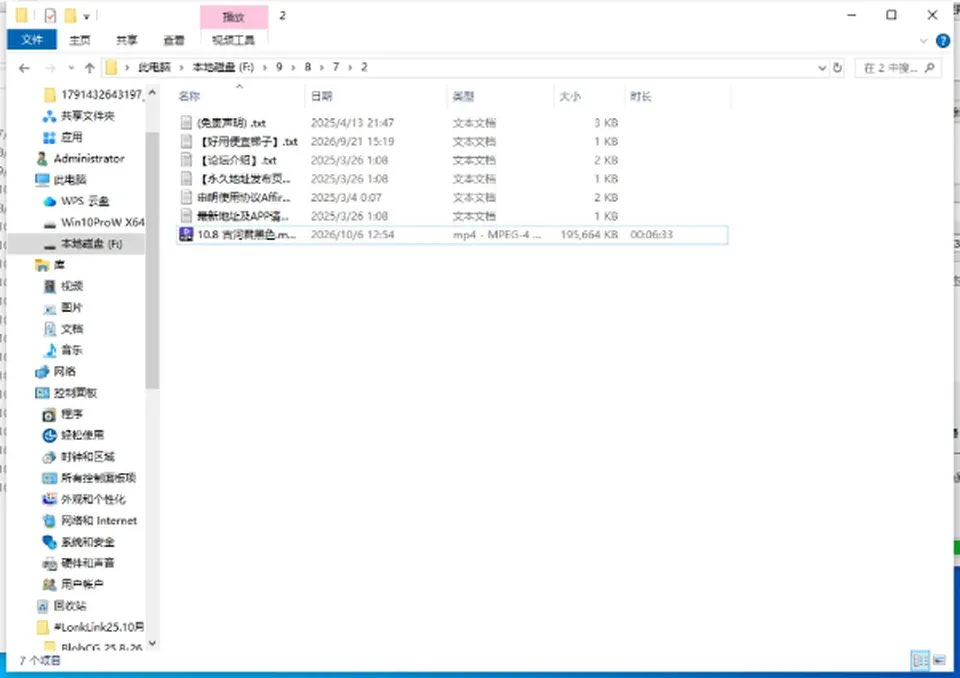
Task: Click the search box for folder 2
Action: (898, 68)
